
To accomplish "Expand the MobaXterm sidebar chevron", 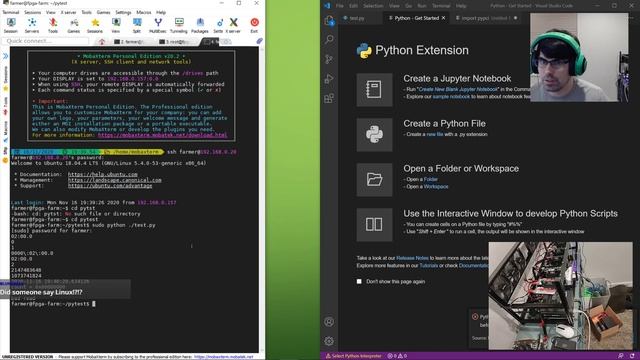I will (x=5, y=56).
